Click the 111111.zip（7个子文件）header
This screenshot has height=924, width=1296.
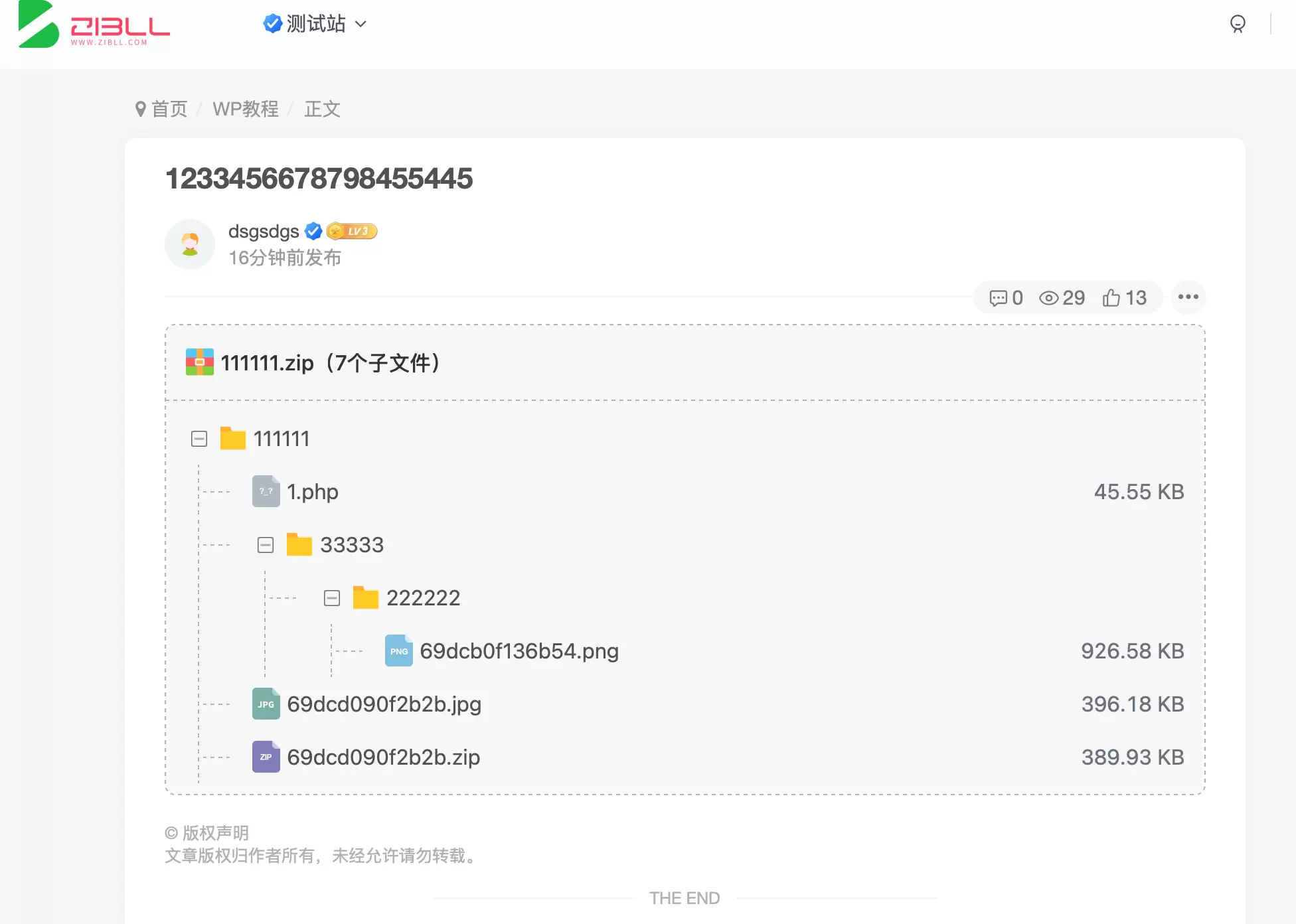tap(331, 362)
